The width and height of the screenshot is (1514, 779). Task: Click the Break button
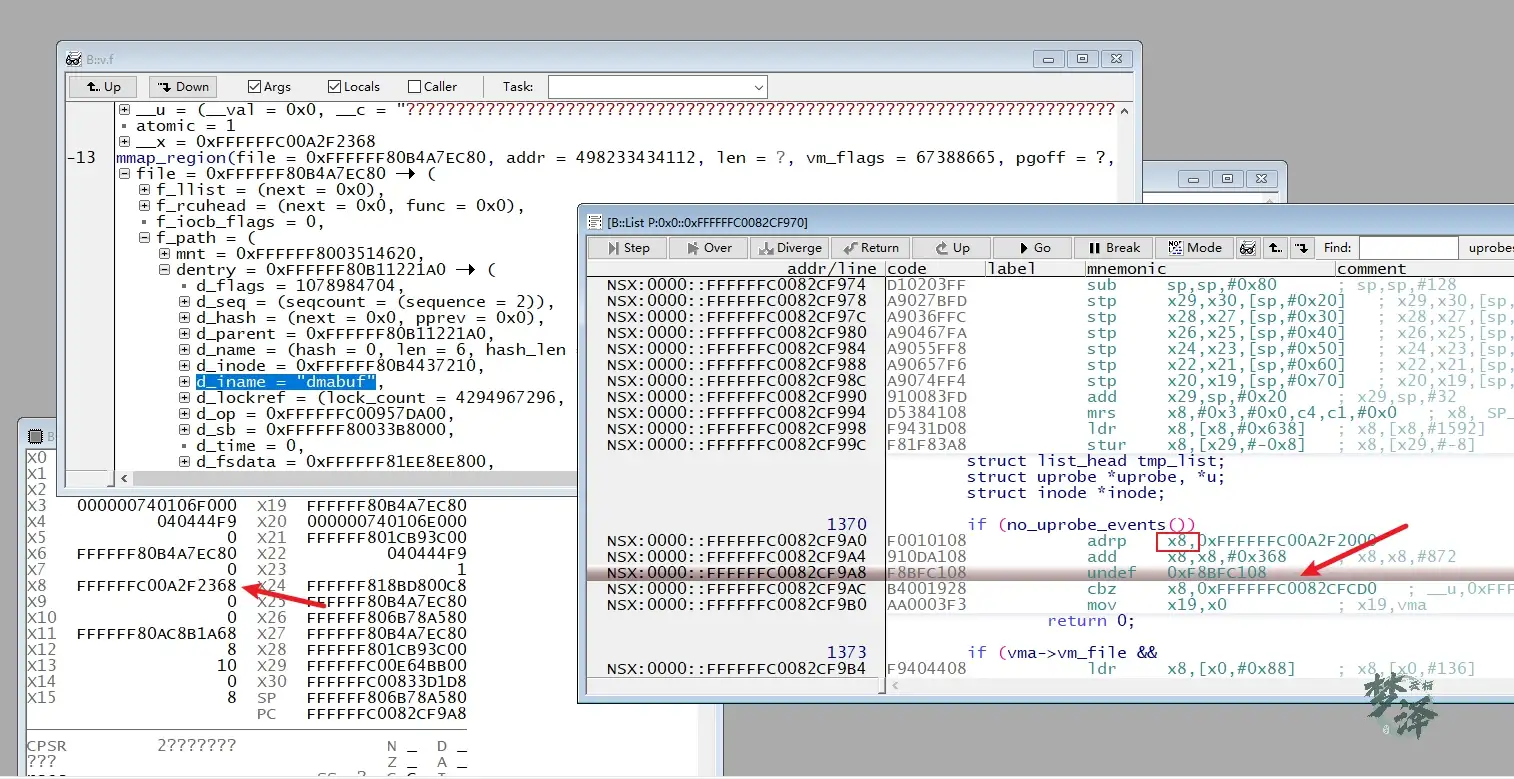point(1113,248)
